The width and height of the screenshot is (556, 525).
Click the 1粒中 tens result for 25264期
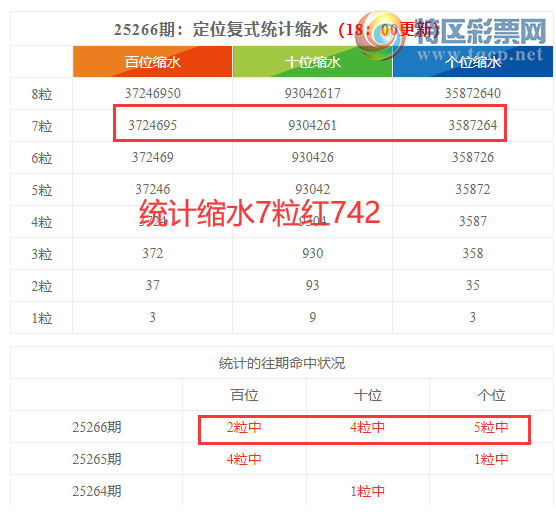click(368, 491)
